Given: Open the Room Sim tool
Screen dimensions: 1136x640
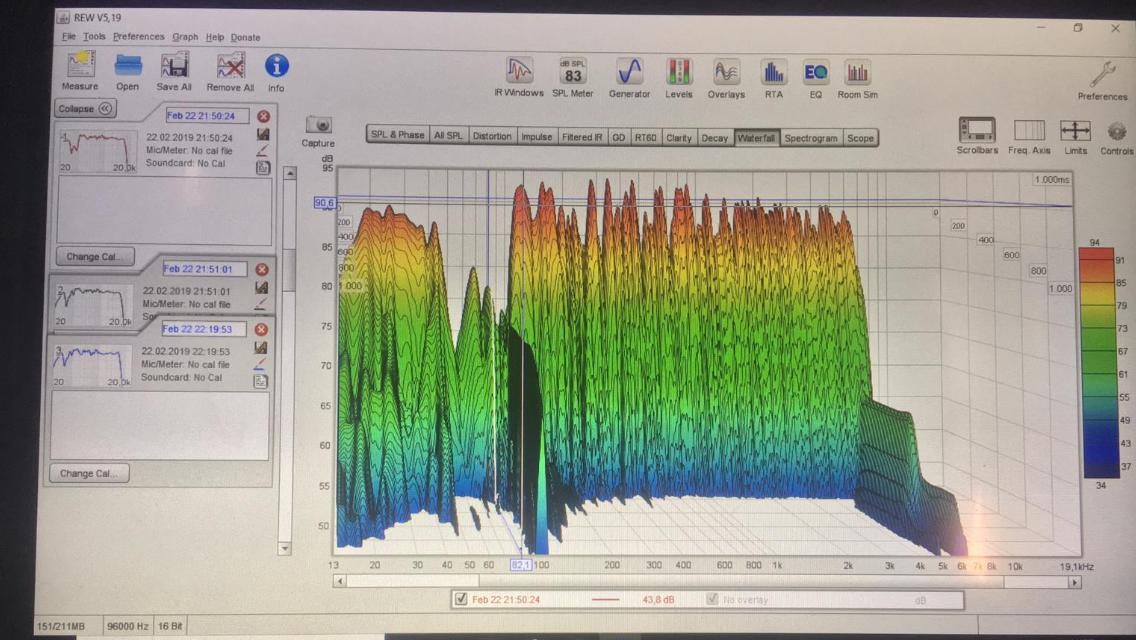Looking at the screenshot, I should tap(856, 73).
